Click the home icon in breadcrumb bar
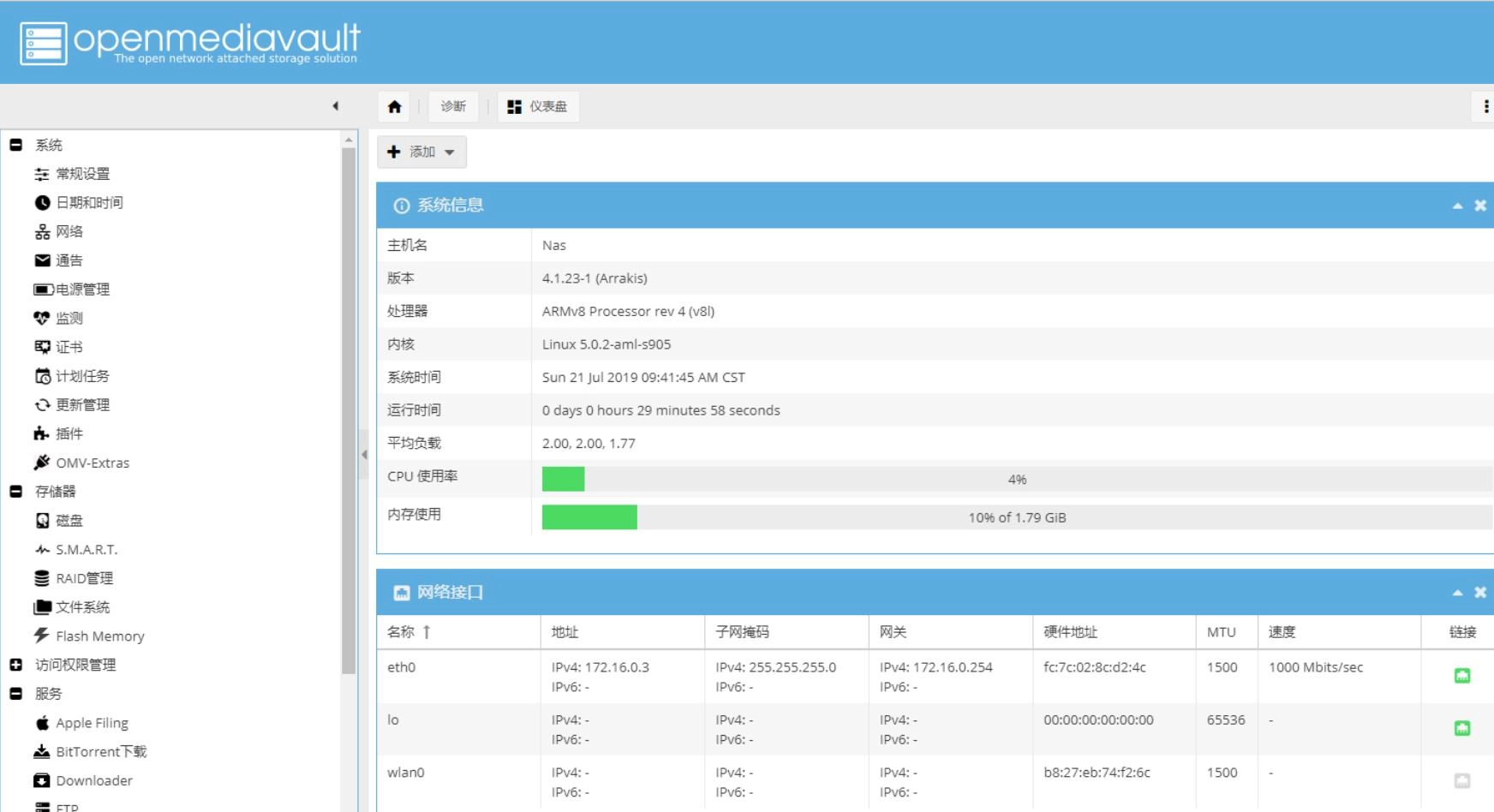Image resolution: width=1494 pixels, height=812 pixels. [394, 106]
